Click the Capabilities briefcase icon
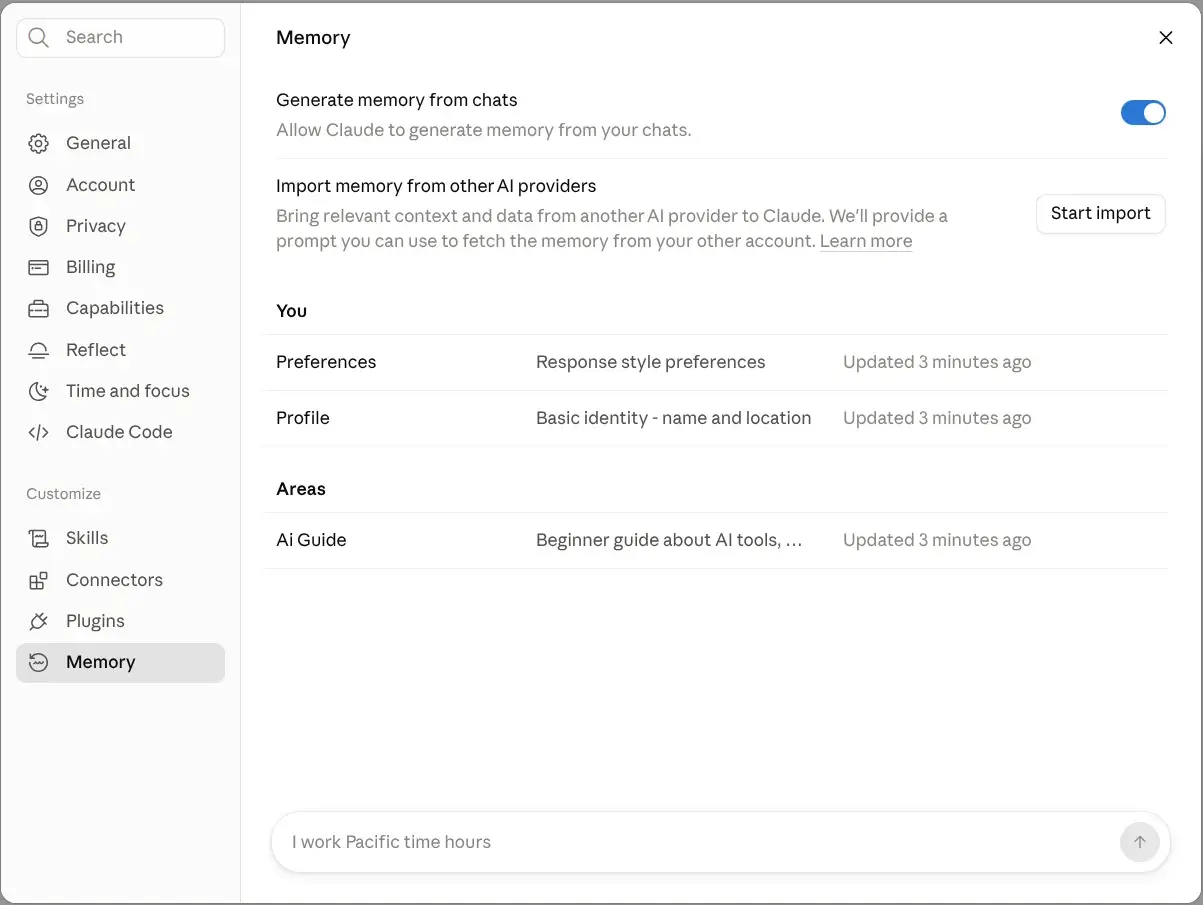 pyautogui.click(x=38, y=309)
